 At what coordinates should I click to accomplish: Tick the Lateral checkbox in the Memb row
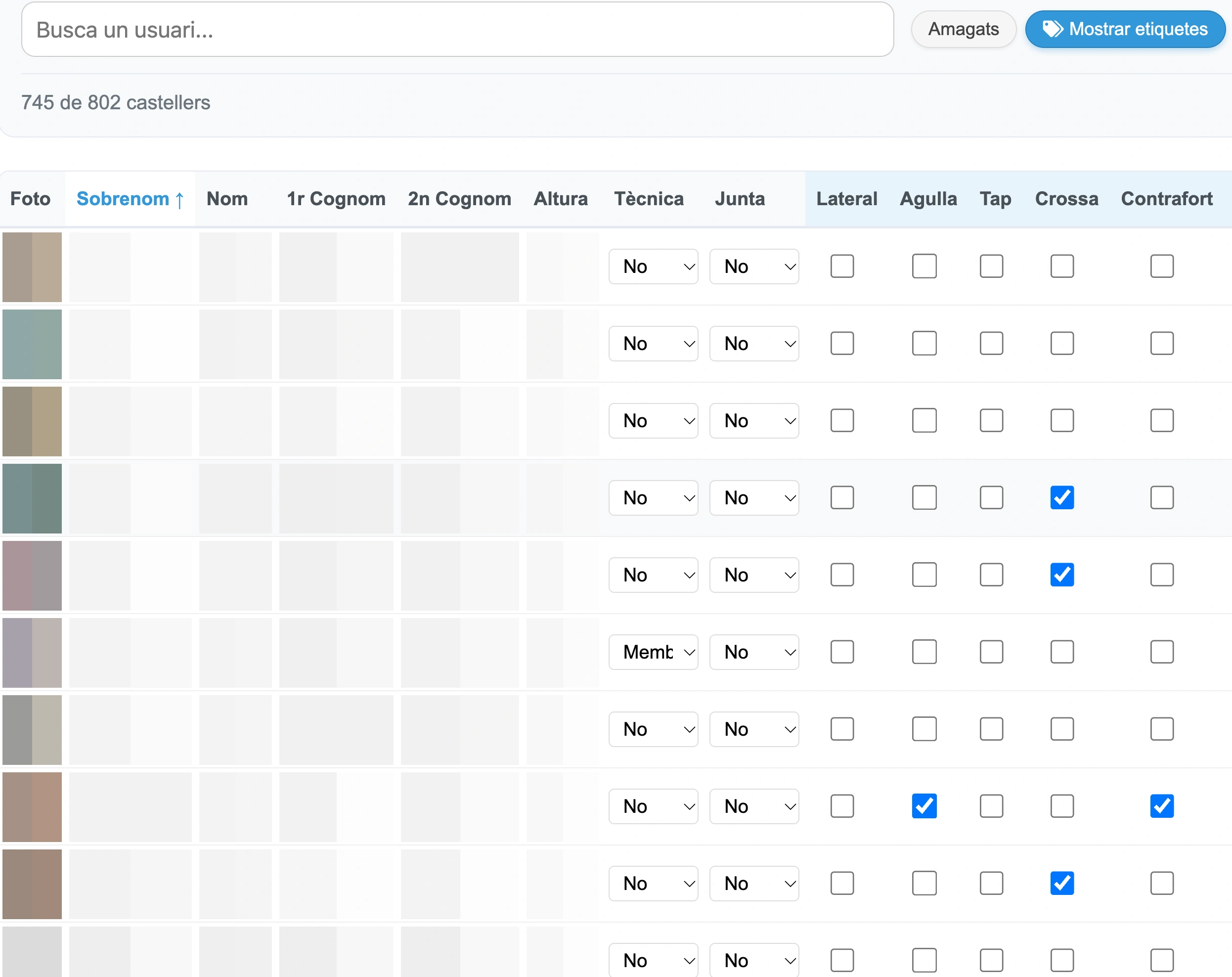[x=842, y=652]
